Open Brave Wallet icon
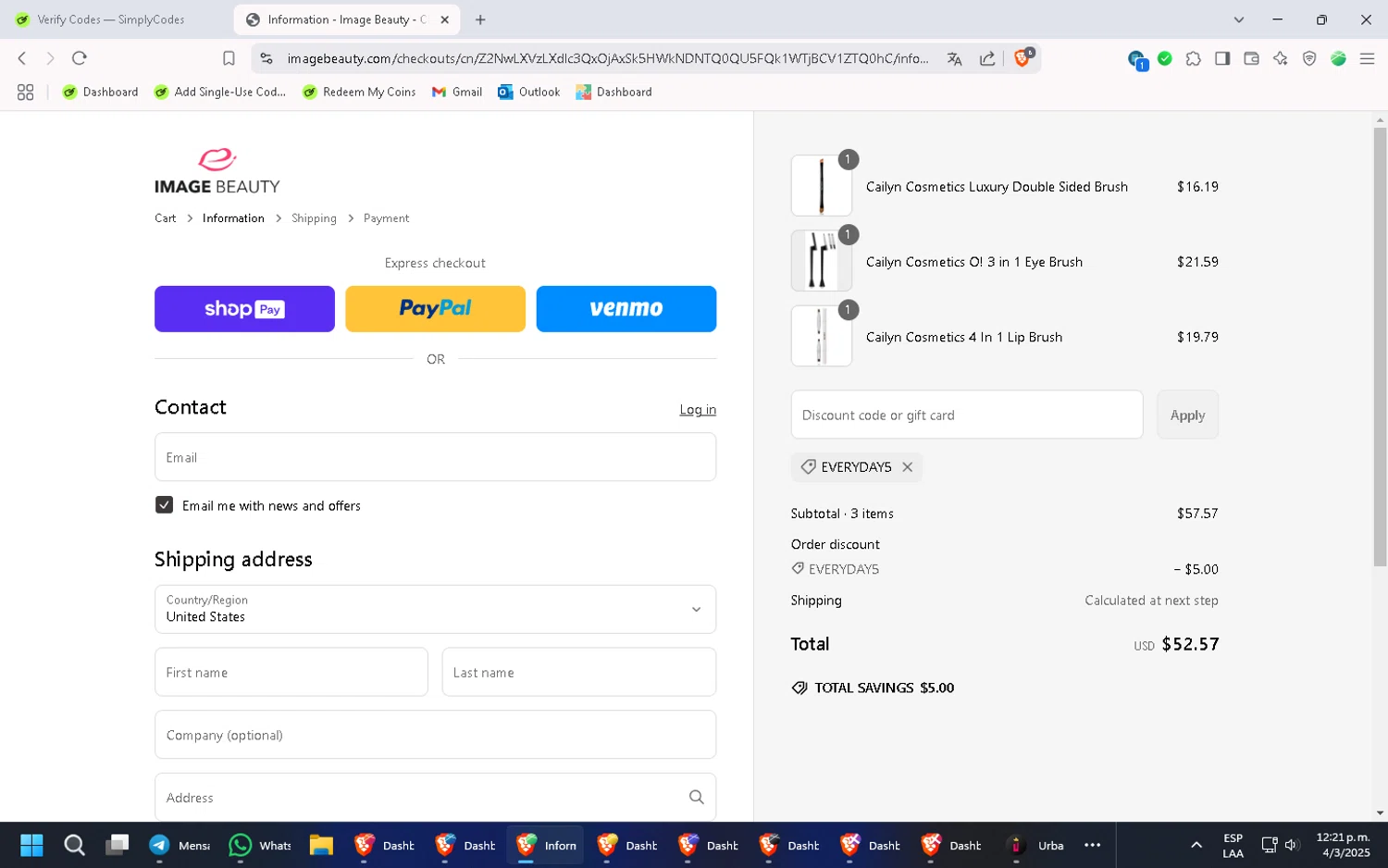The image size is (1388, 868). tap(1251, 58)
